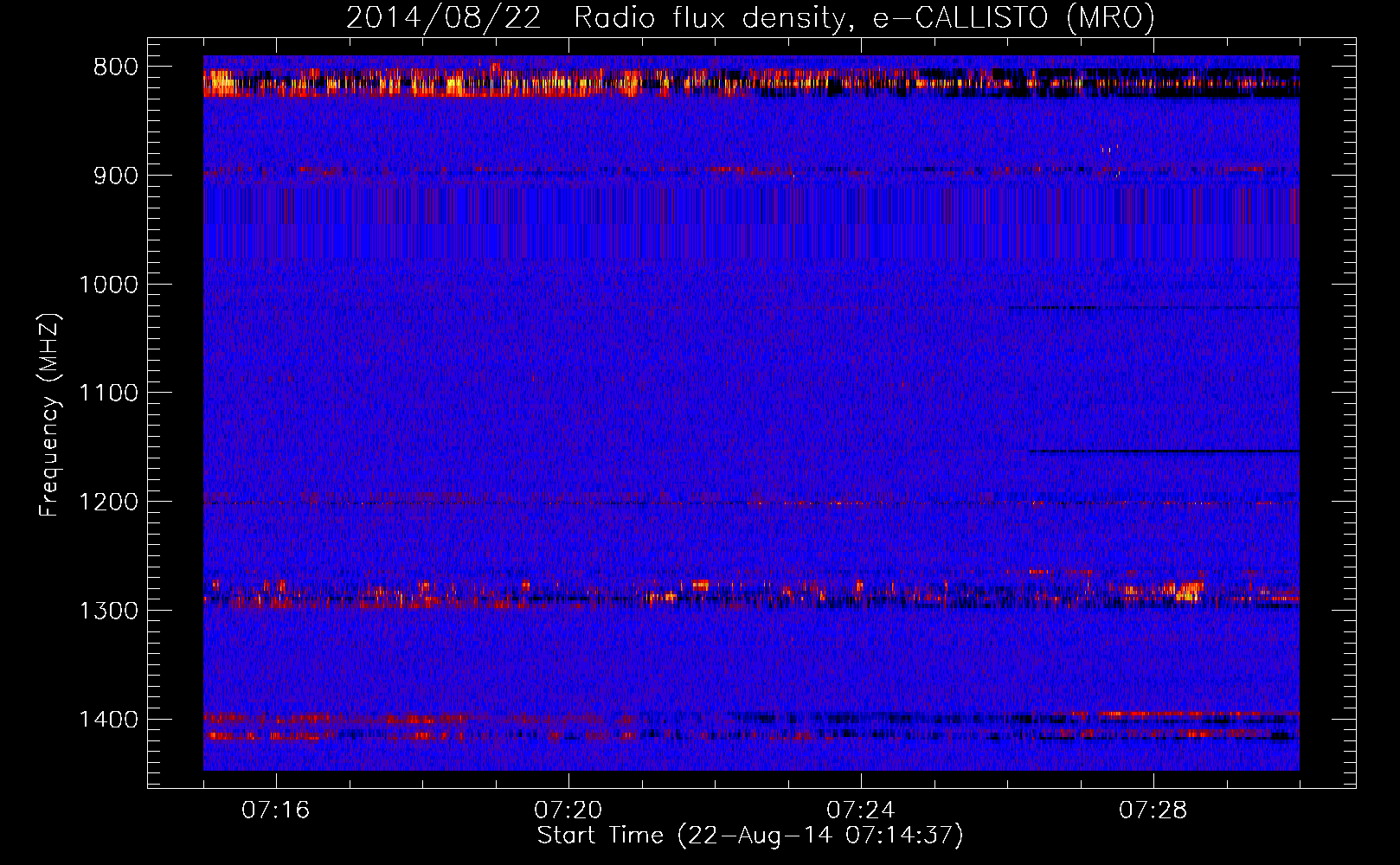Click the "Frequency (MHZ)" axis title
Viewport: 1400px width, 865px height.
[x=49, y=415]
